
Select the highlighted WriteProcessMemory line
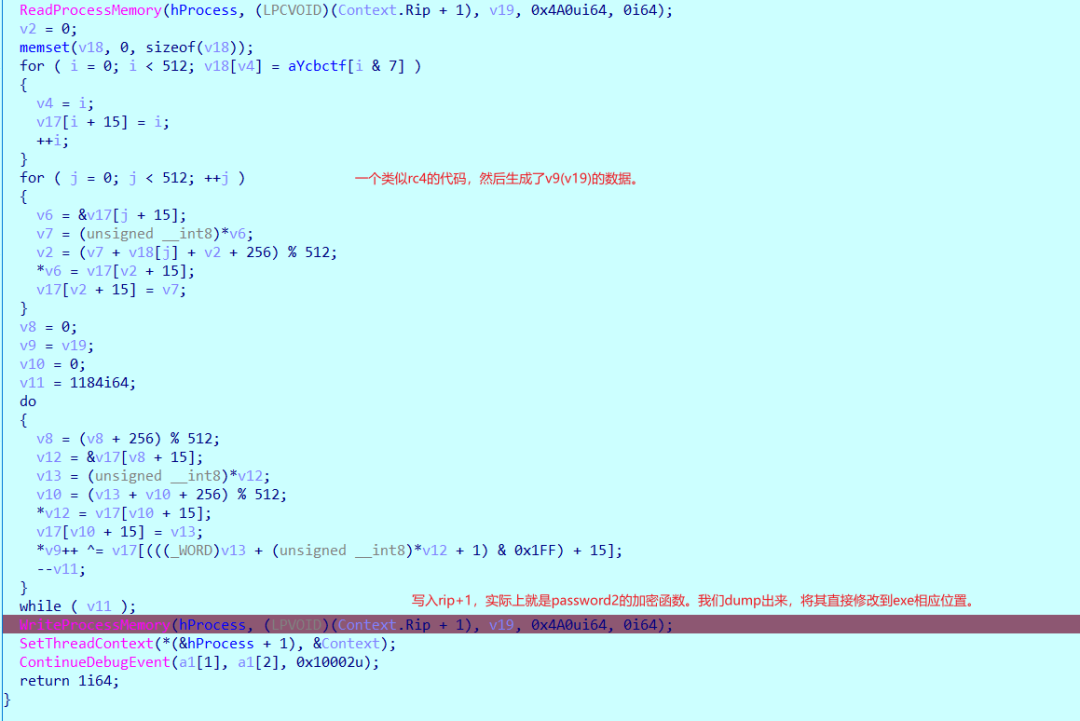[x=541, y=625]
